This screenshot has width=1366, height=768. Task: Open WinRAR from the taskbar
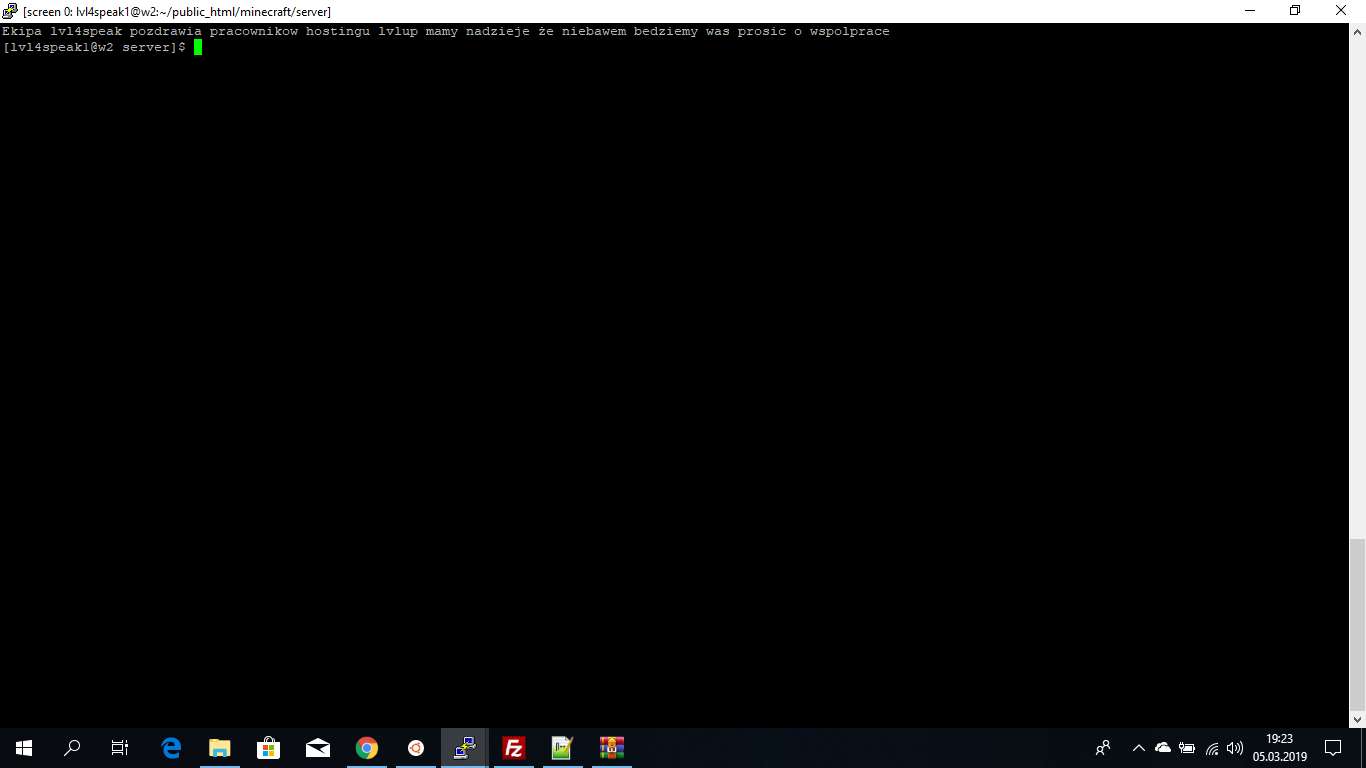click(x=611, y=748)
